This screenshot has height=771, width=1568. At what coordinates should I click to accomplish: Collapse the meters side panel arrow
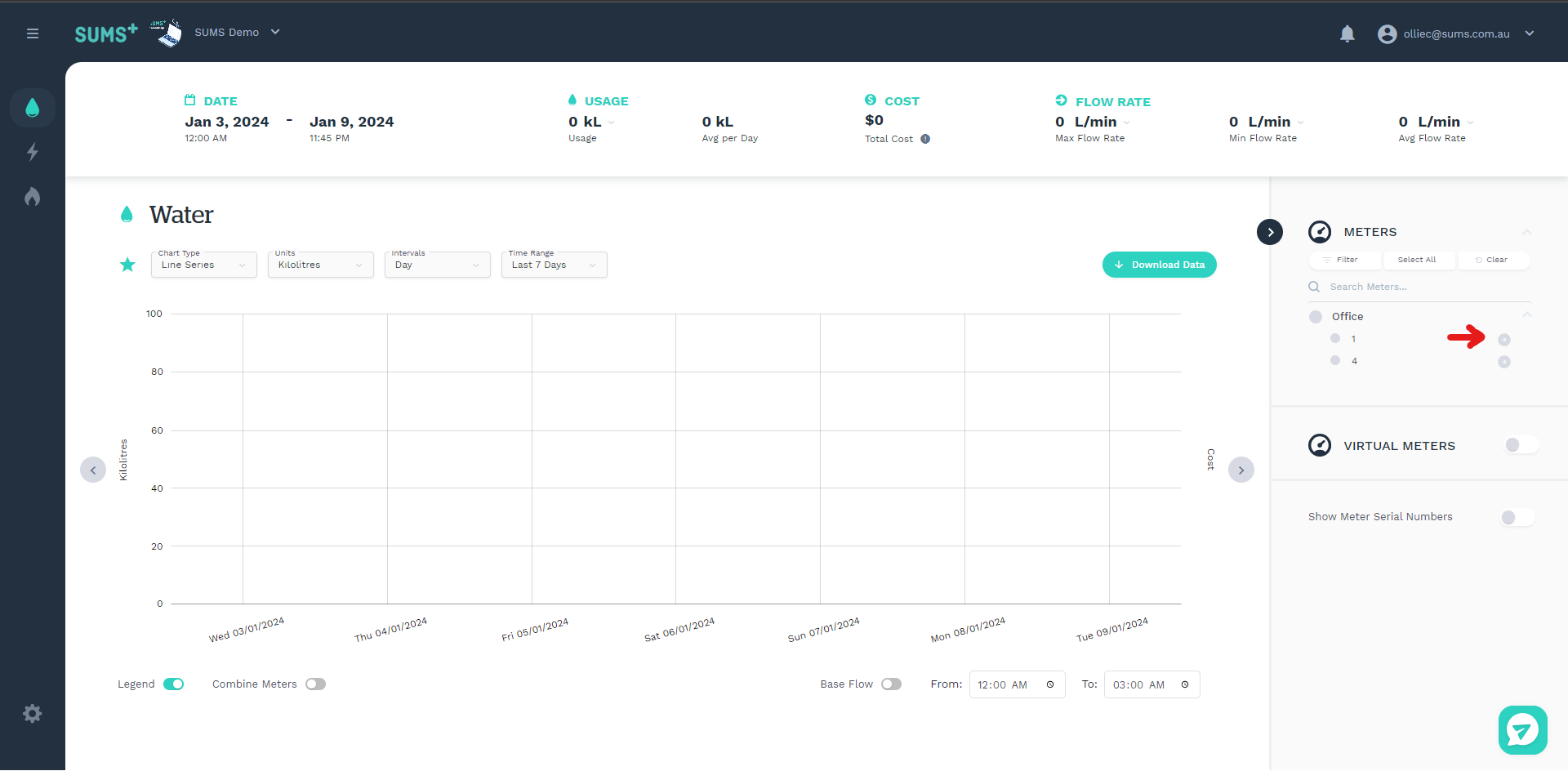[1269, 232]
